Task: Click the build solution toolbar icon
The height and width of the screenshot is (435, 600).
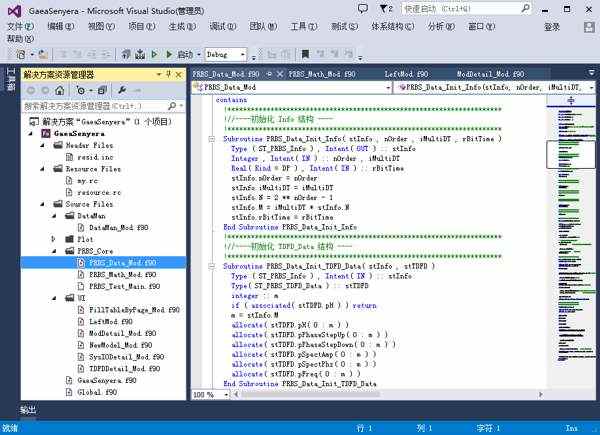Action: tap(126, 54)
